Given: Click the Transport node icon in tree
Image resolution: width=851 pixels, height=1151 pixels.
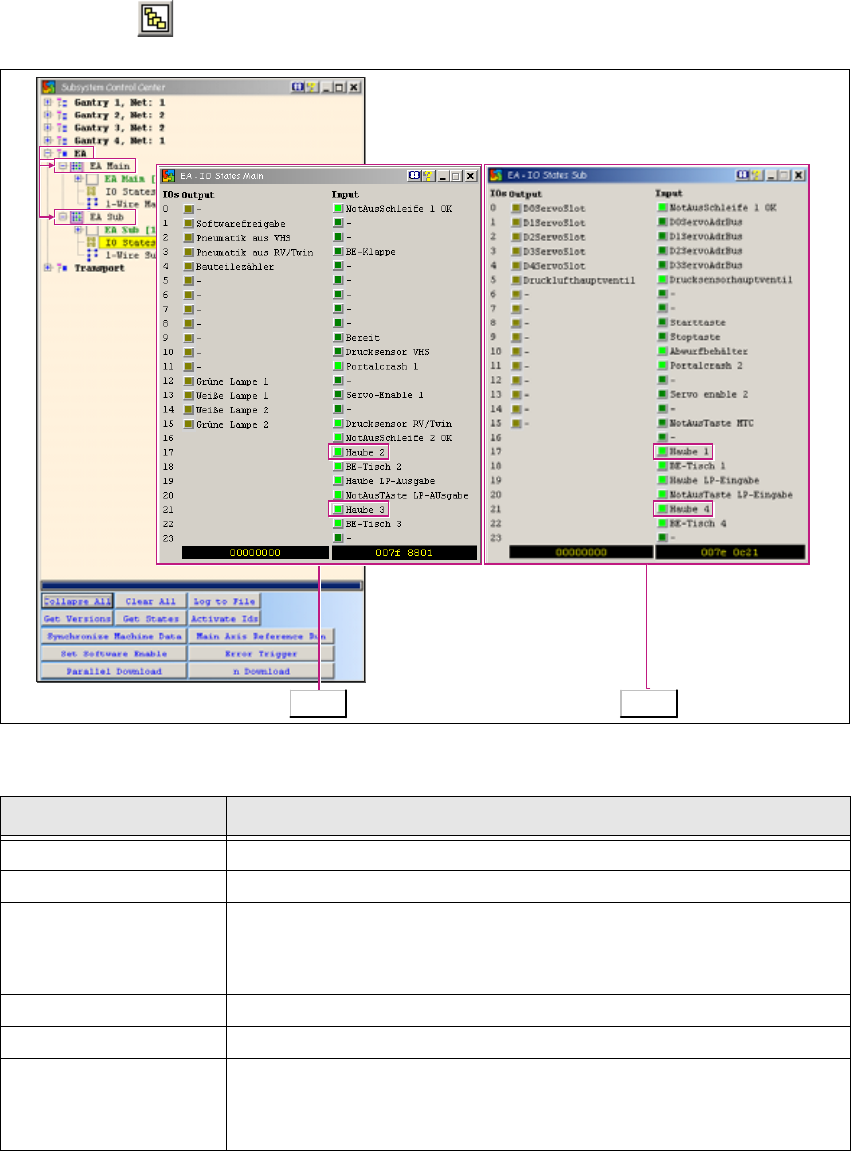Looking at the screenshot, I should pyautogui.click(x=62, y=268).
